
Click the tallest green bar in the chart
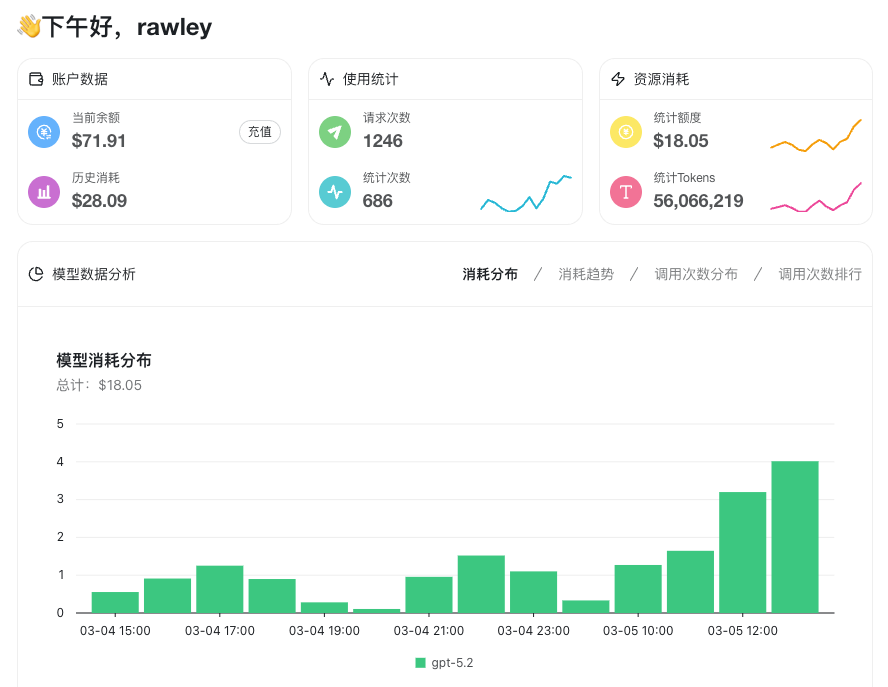[x=795, y=537]
